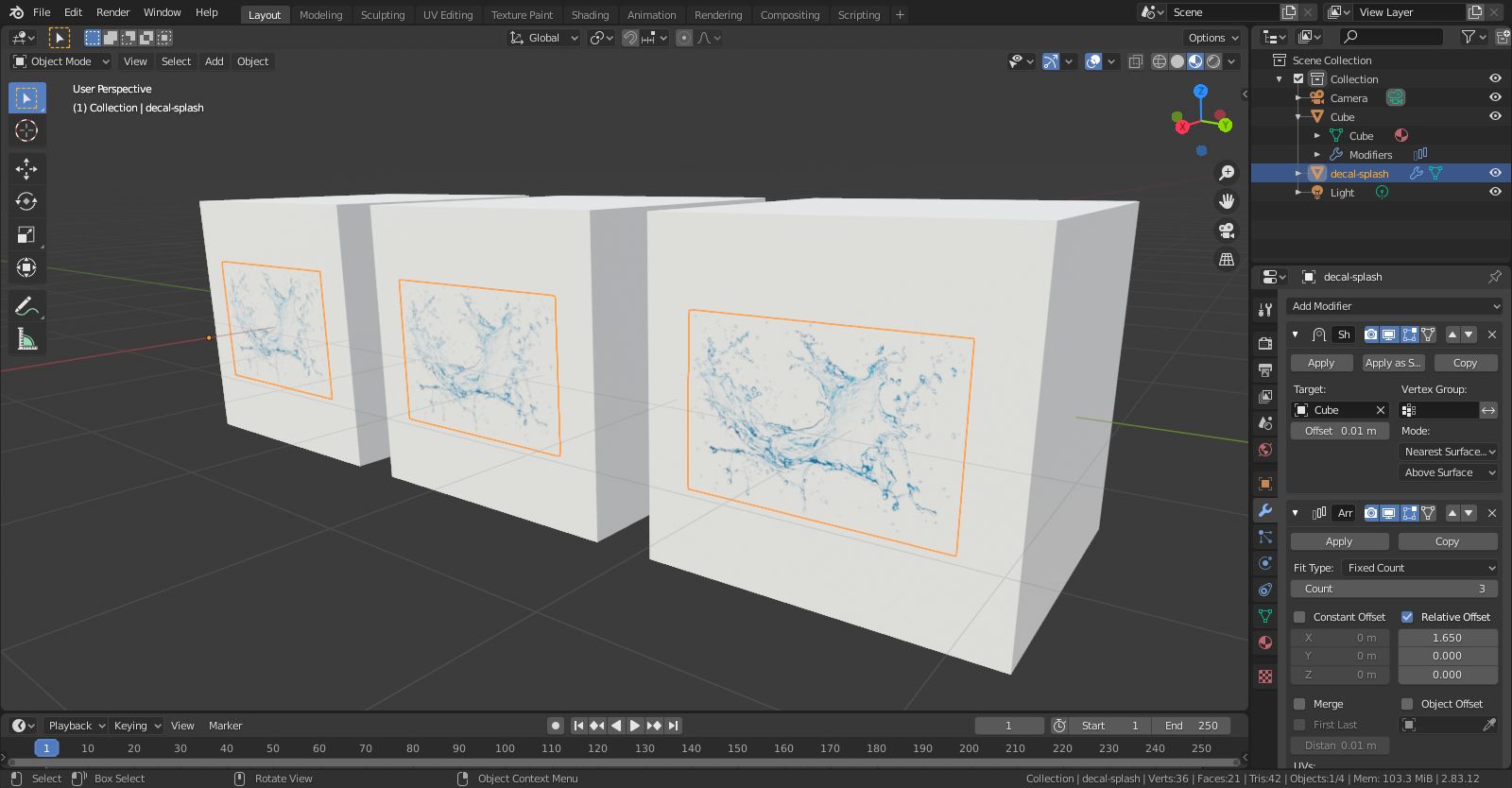Open the Fit Type dropdown
Viewport: 1512px width, 788px height.
coord(1419,568)
